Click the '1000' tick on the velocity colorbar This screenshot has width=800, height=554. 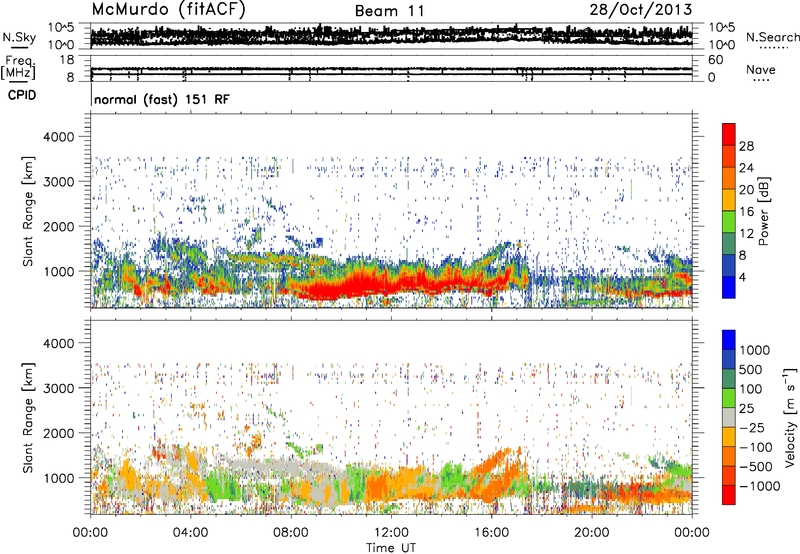click(755, 350)
